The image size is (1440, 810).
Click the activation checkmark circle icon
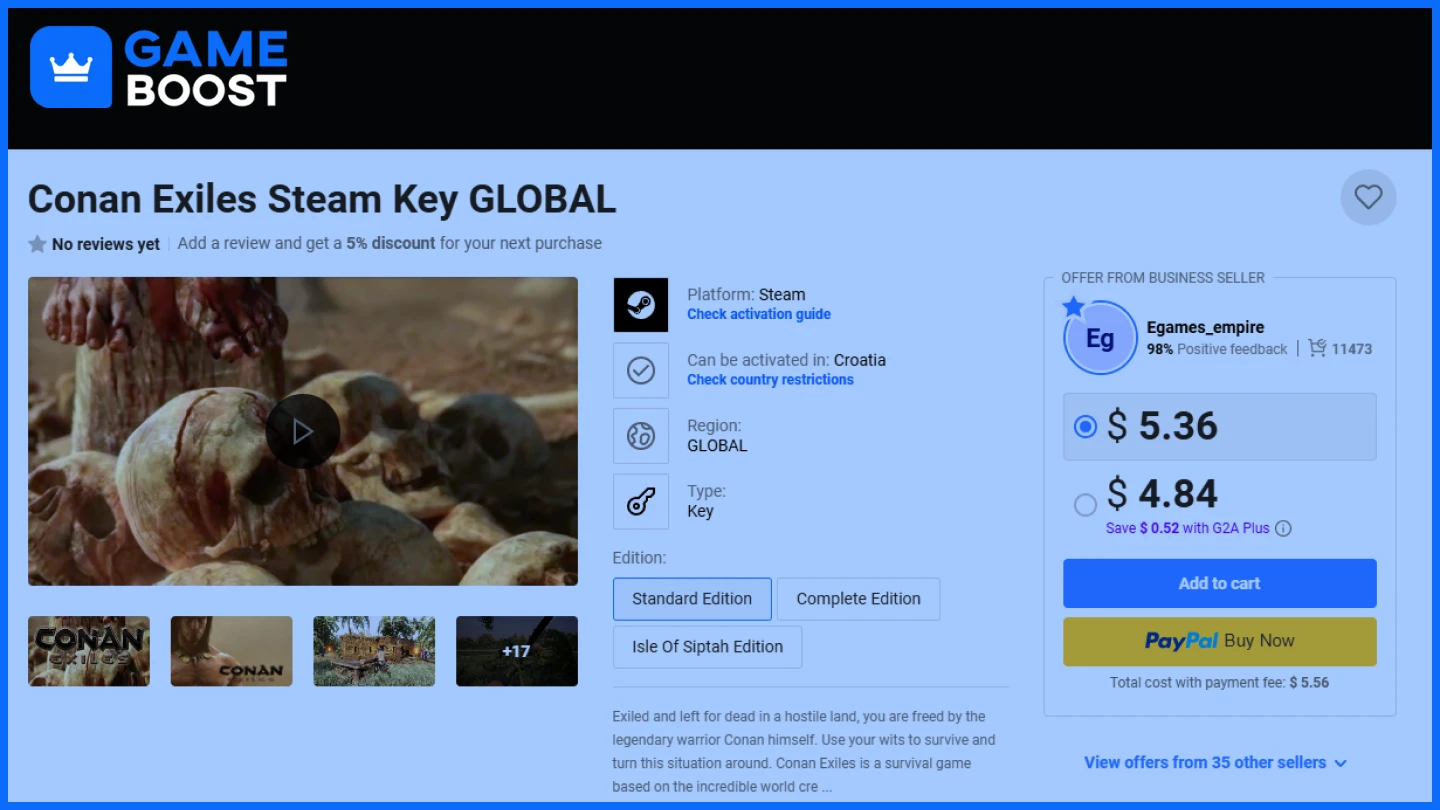coord(641,370)
